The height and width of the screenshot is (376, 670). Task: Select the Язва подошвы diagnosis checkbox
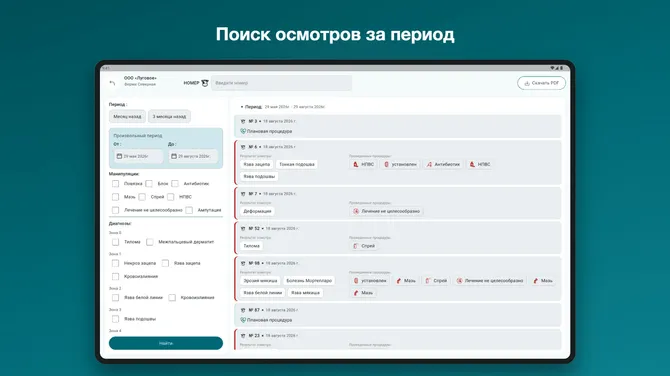(x=115, y=319)
